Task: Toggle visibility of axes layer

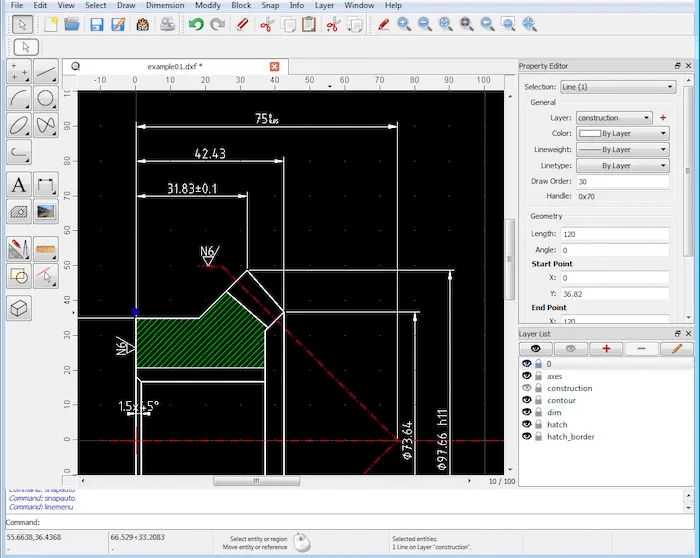Action: coord(527,376)
